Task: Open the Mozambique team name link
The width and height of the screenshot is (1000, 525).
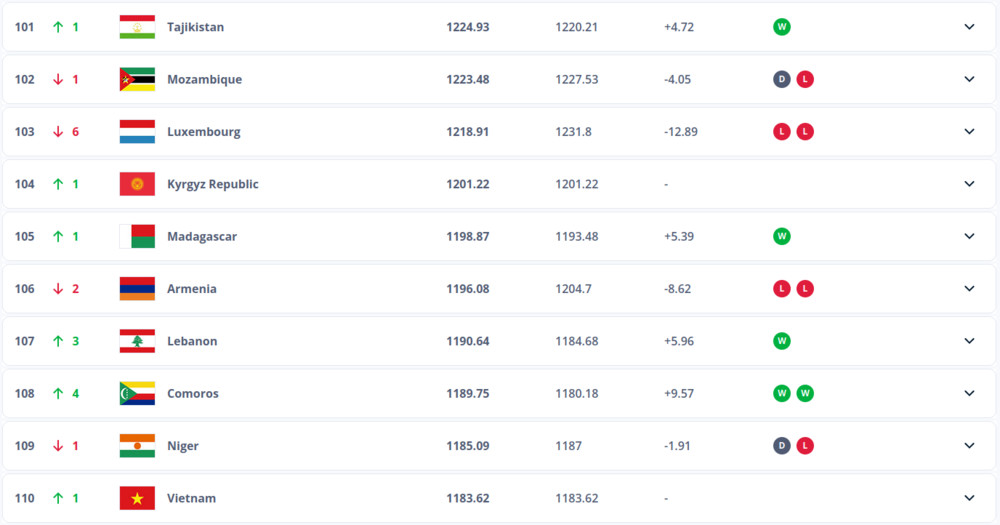Action: 204,79
